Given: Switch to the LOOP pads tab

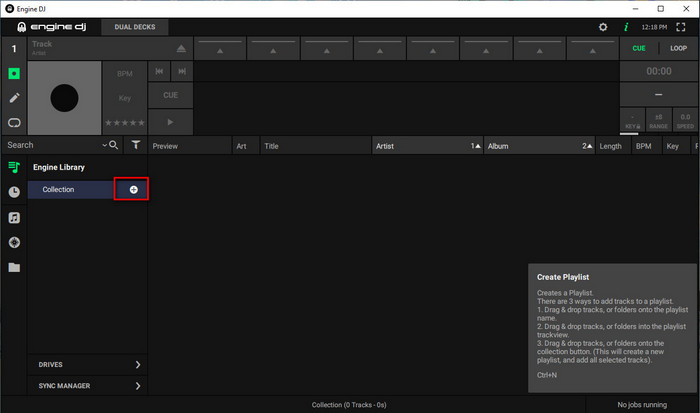Looking at the screenshot, I should 678,48.
